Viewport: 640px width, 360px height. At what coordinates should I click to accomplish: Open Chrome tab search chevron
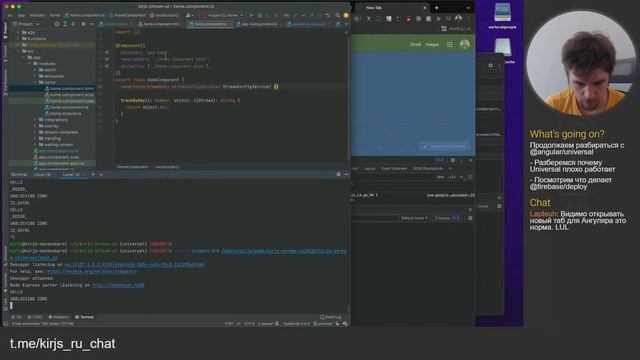click(x=468, y=7)
